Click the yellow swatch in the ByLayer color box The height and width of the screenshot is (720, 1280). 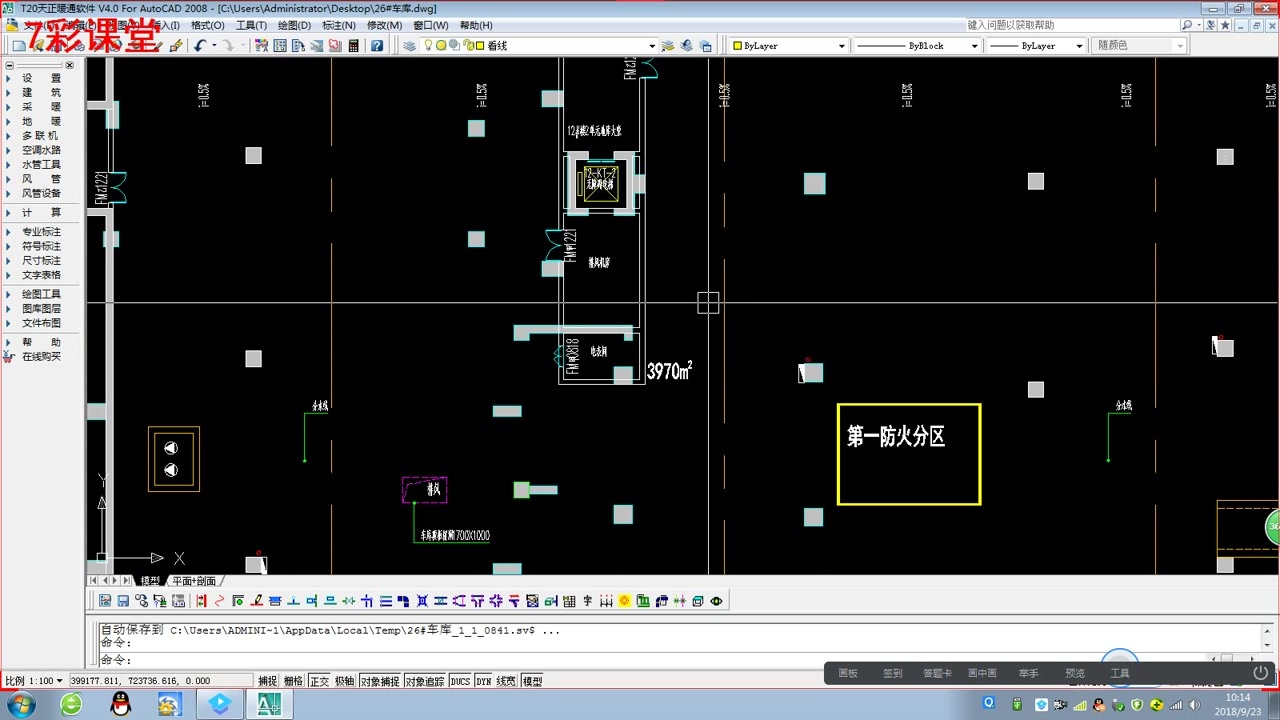tap(737, 46)
